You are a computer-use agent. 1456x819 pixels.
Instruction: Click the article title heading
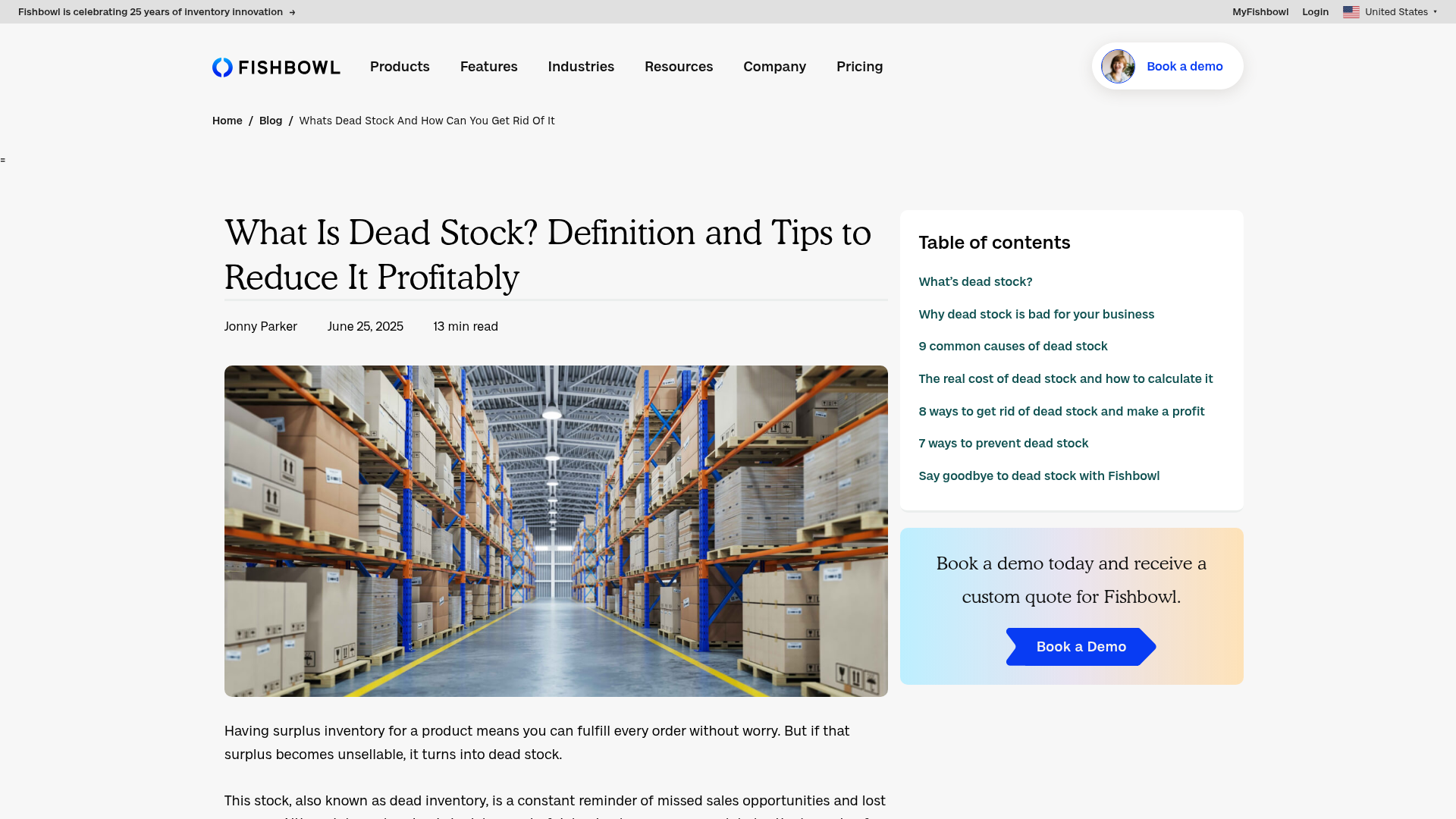548,255
